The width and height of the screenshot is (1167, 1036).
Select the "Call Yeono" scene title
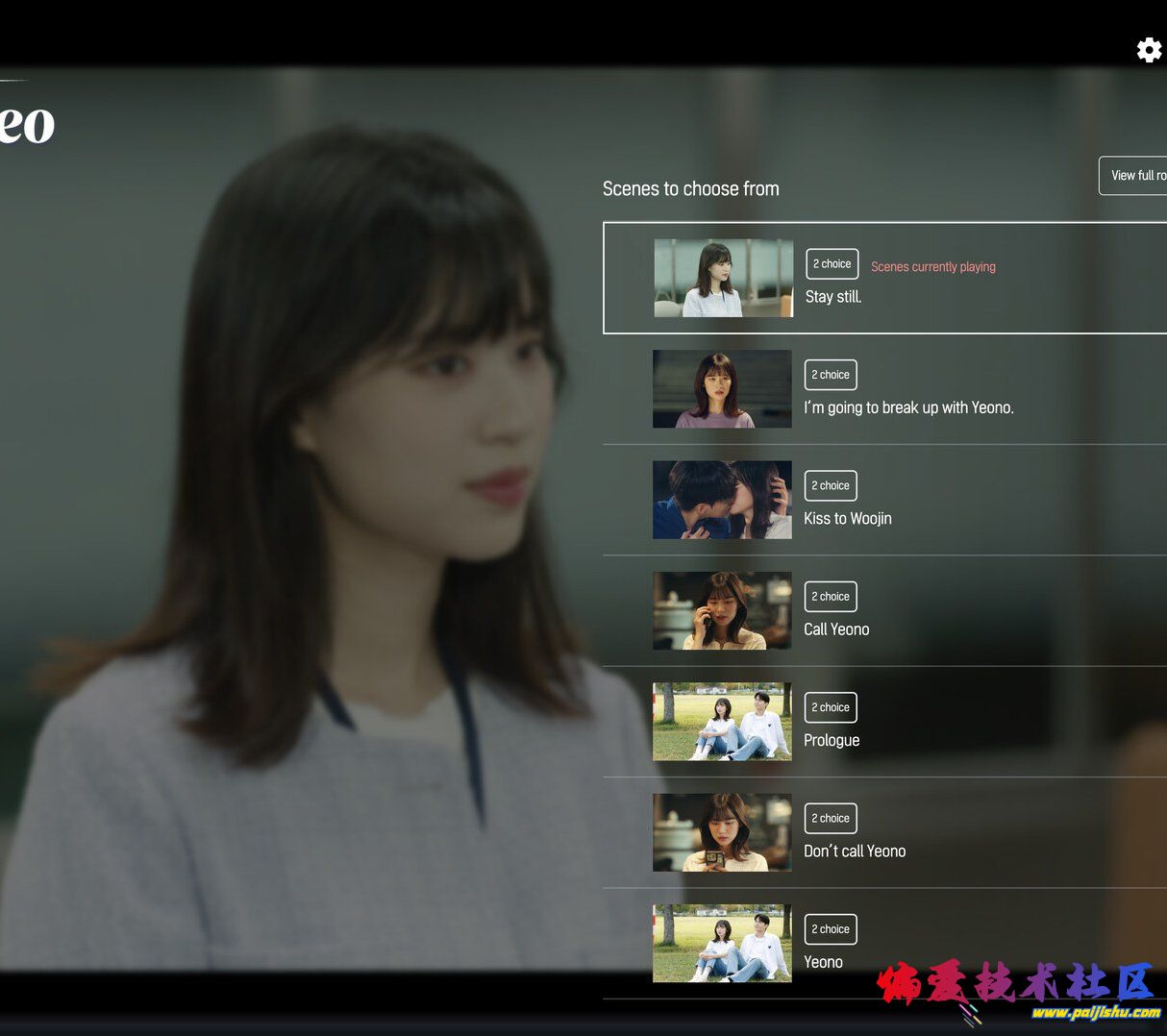(x=836, y=629)
